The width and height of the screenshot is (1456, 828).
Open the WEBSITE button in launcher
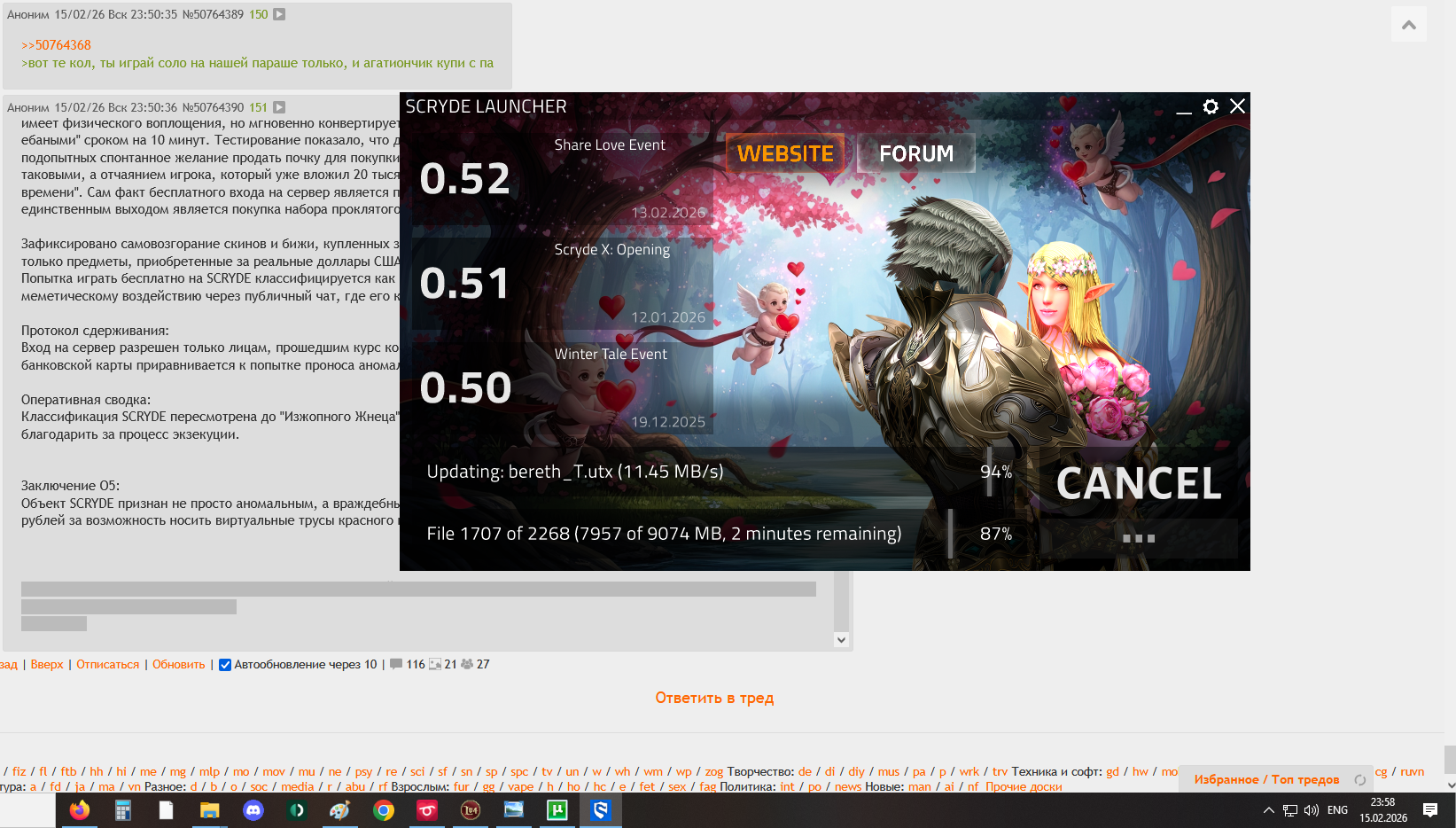[x=785, y=153]
